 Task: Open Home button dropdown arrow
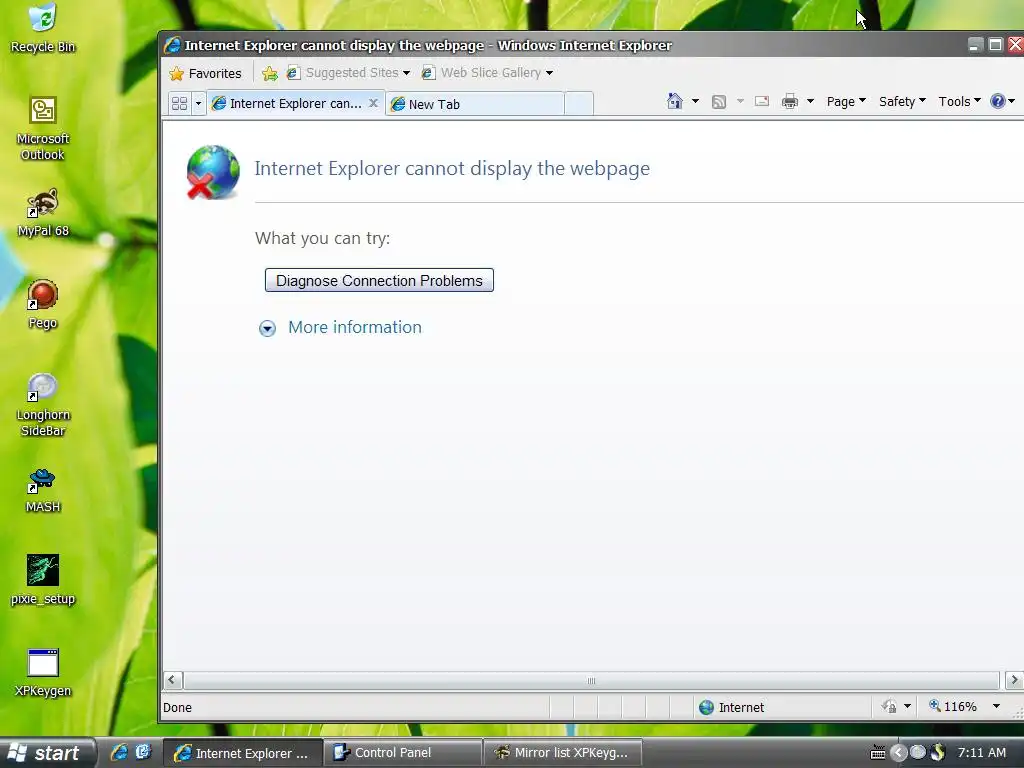pos(695,101)
